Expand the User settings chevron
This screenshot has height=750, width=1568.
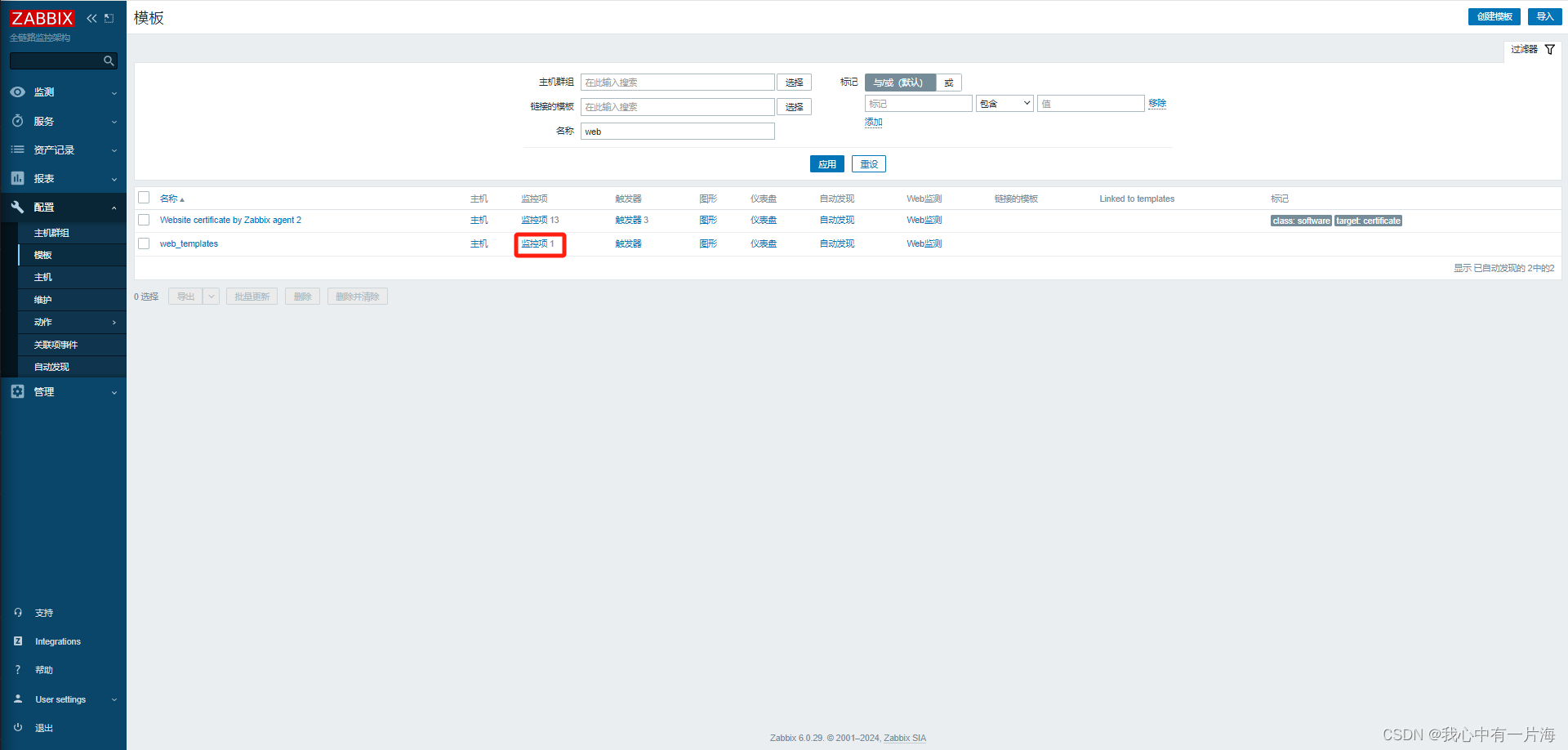coord(114,700)
